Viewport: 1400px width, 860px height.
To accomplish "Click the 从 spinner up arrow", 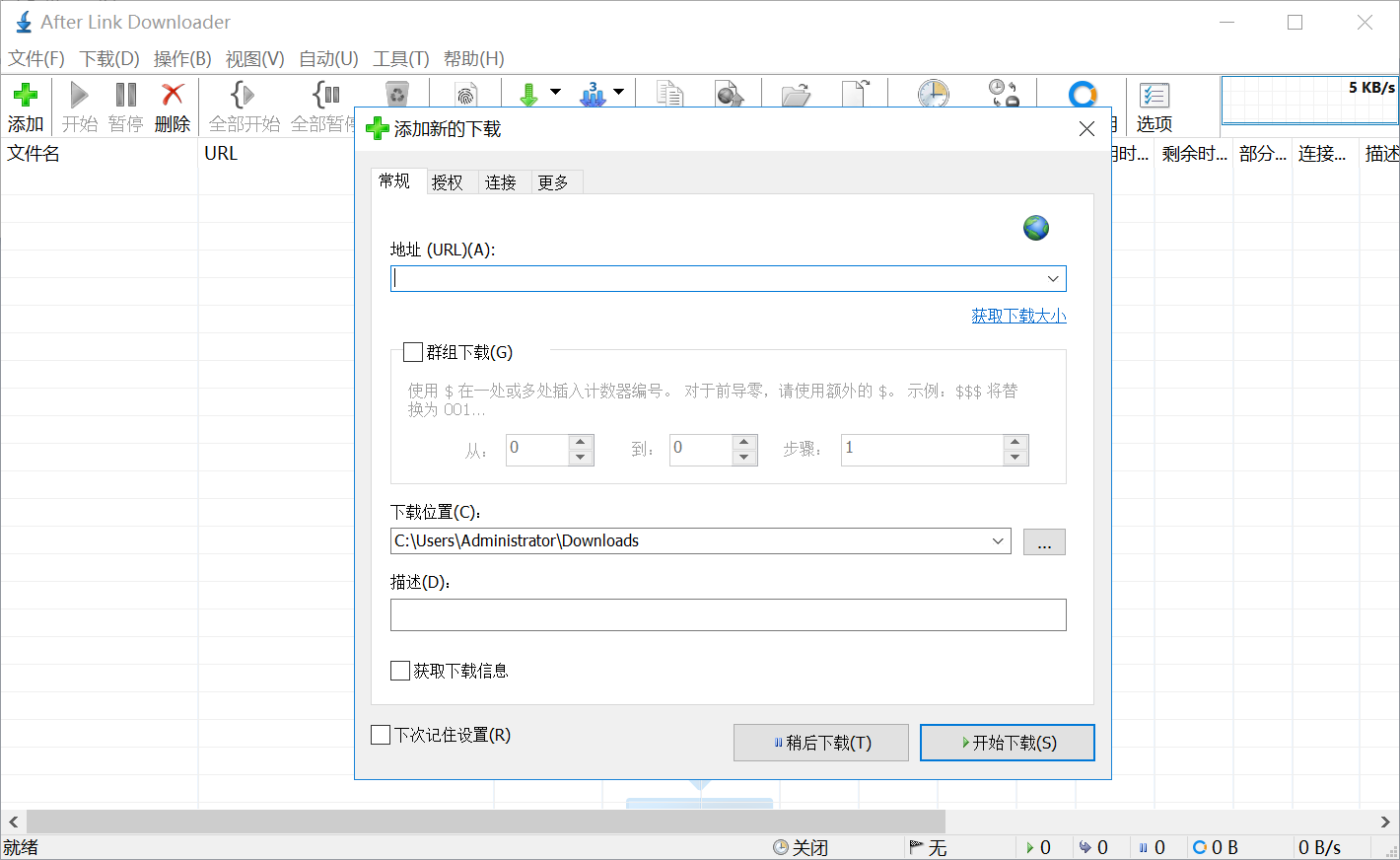I will pos(581,442).
